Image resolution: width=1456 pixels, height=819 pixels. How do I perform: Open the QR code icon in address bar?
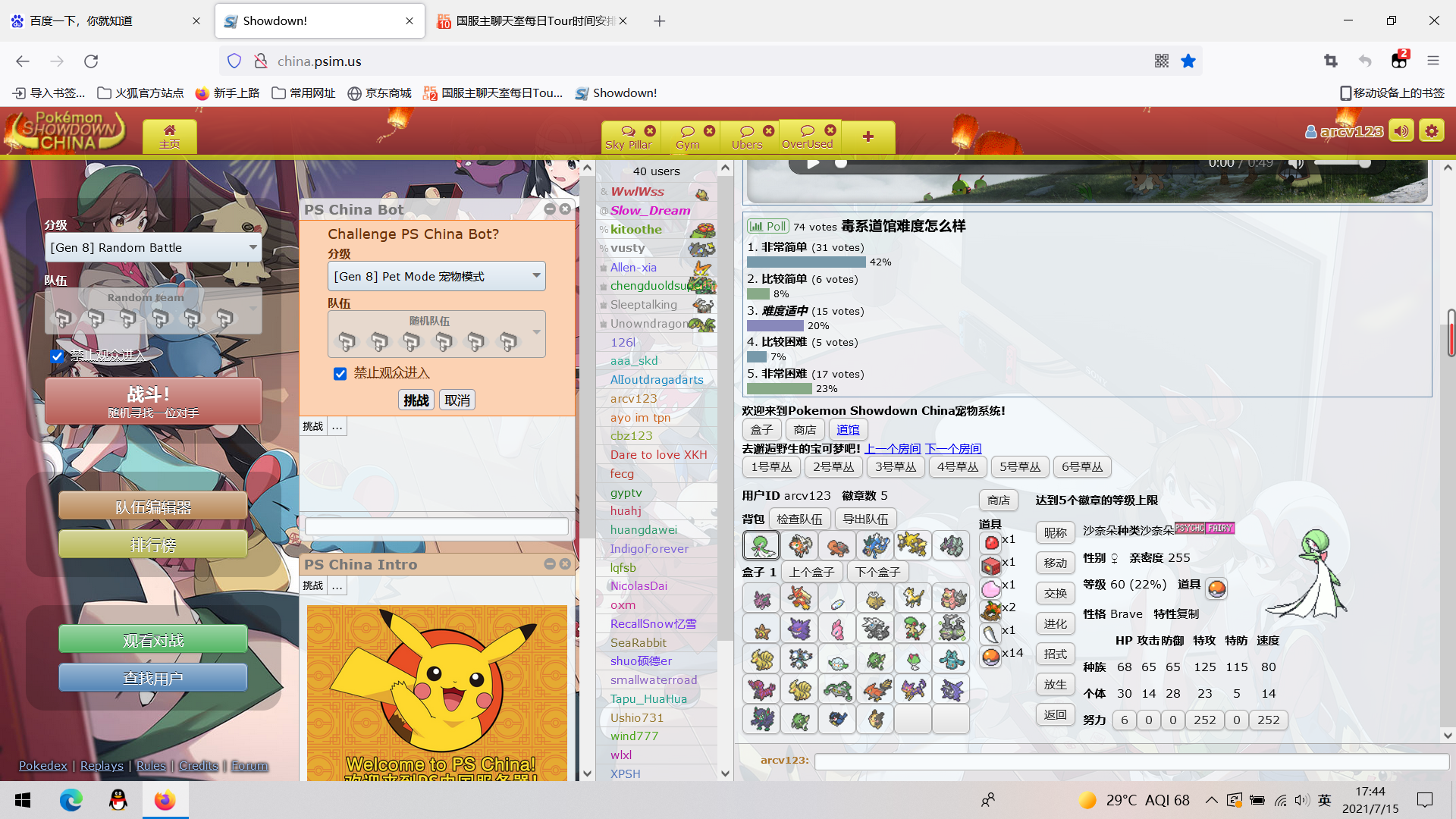click(1162, 61)
